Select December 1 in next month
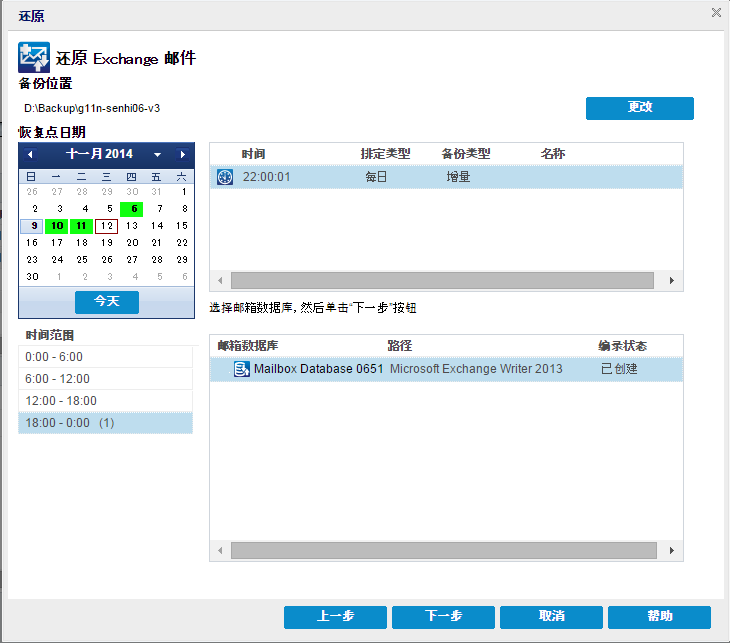The height and width of the screenshot is (643, 730). tap(57, 277)
